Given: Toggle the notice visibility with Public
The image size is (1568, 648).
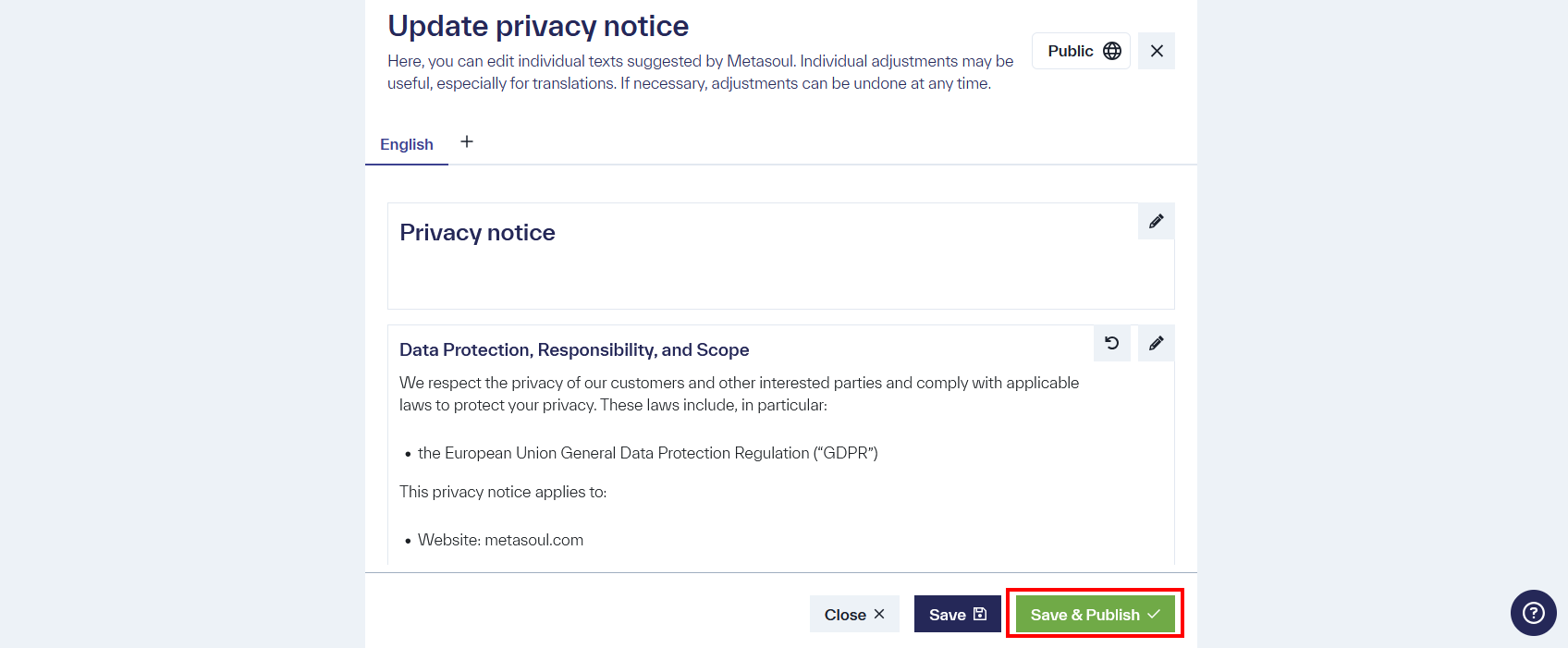Looking at the screenshot, I should click(x=1080, y=51).
